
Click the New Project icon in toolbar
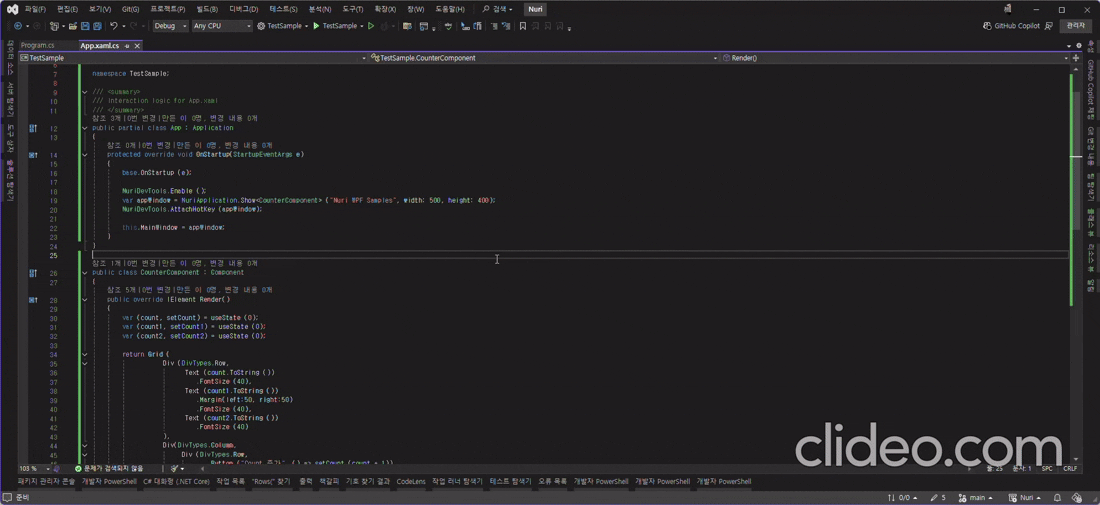click(54, 26)
